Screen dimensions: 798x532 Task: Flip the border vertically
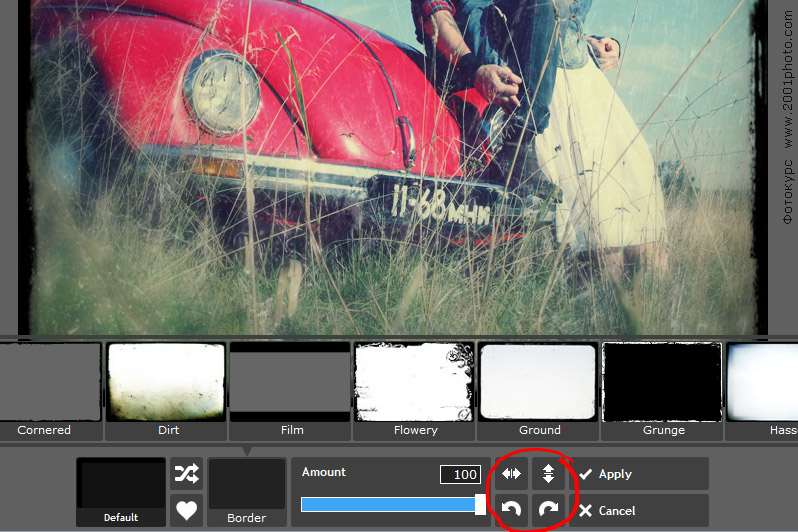(x=548, y=474)
